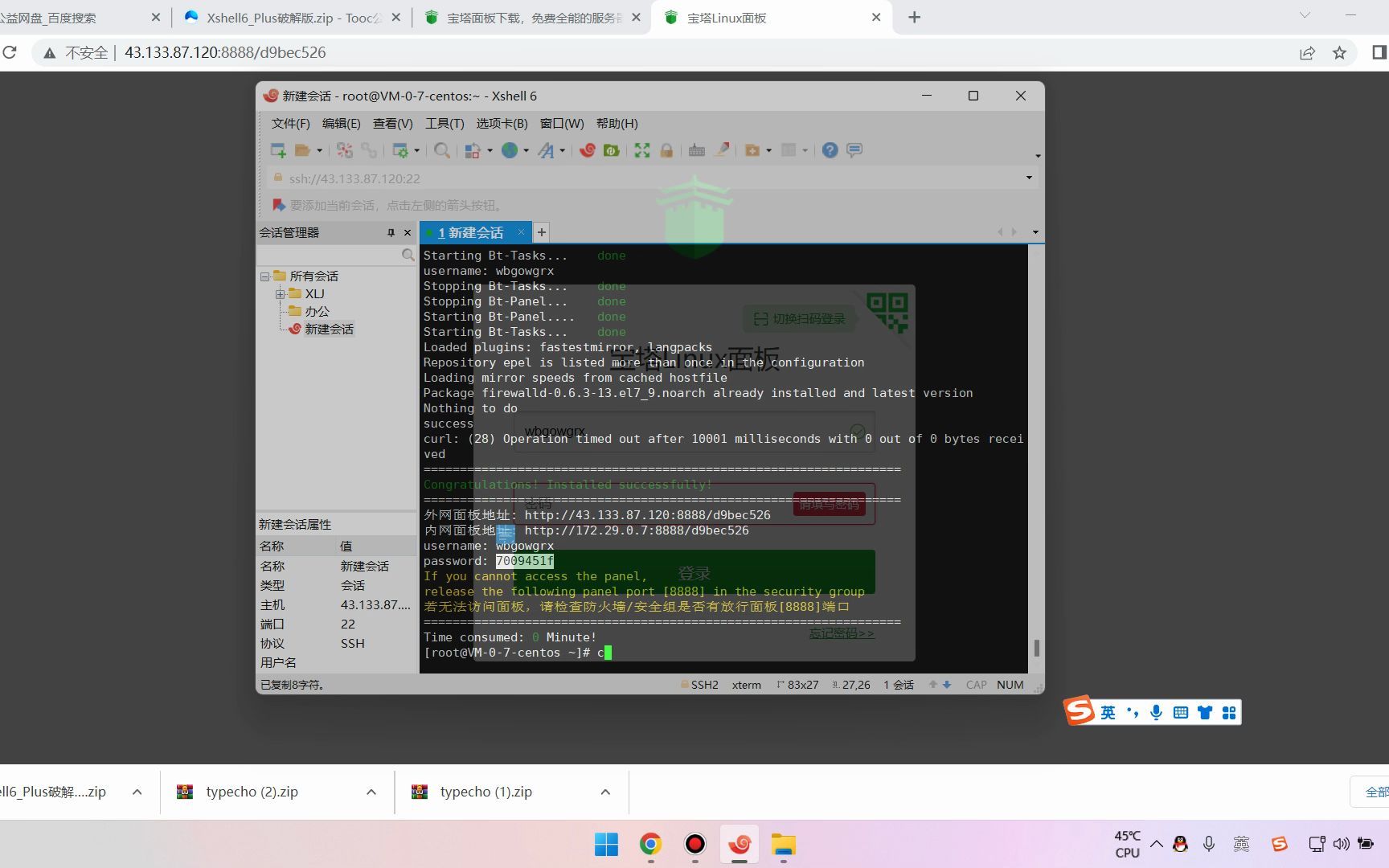Viewport: 1389px width, 868px height.
Task: Click the red bookmark flag to add session
Action: 278,205
